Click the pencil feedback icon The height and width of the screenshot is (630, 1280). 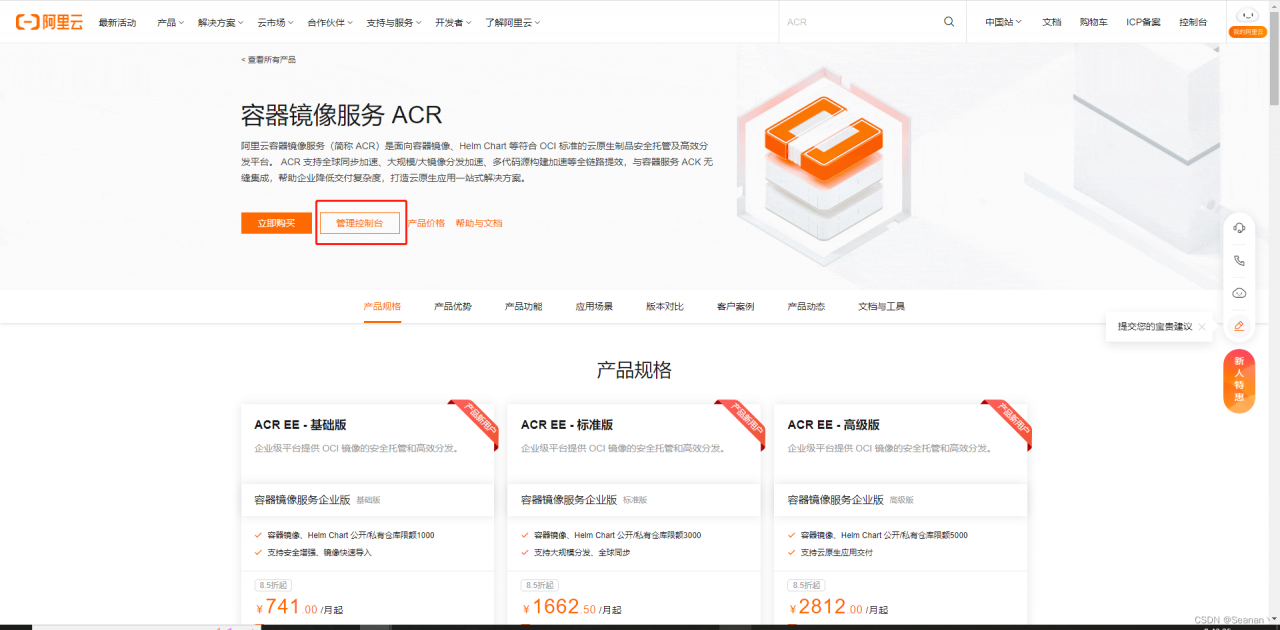coord(1239,326)
